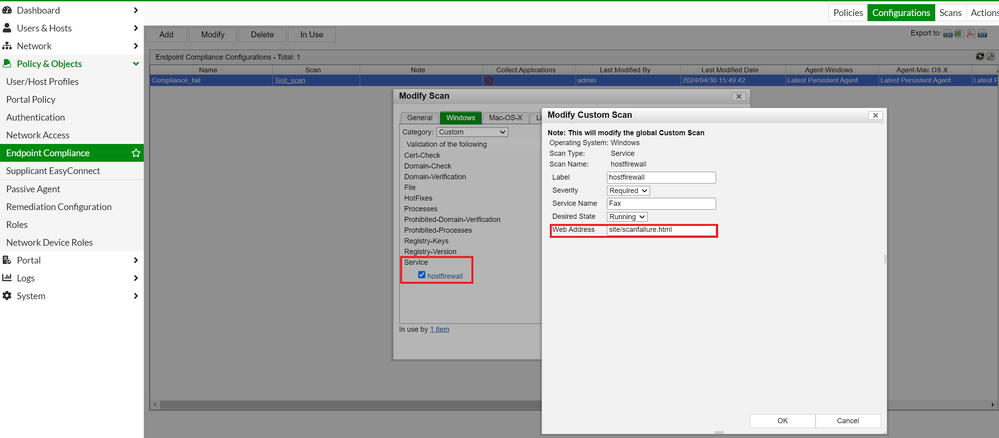Click the Service Name field
Image resolution: width=999 pixels, height=438 pixels.
tap(661, 204)
